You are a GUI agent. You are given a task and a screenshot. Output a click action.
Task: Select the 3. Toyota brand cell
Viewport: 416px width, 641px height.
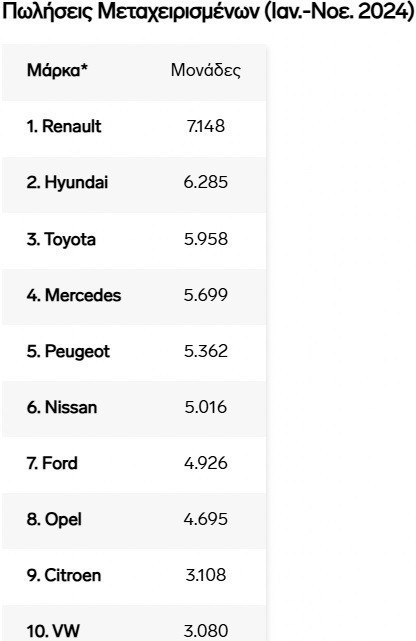click(61, 239)
